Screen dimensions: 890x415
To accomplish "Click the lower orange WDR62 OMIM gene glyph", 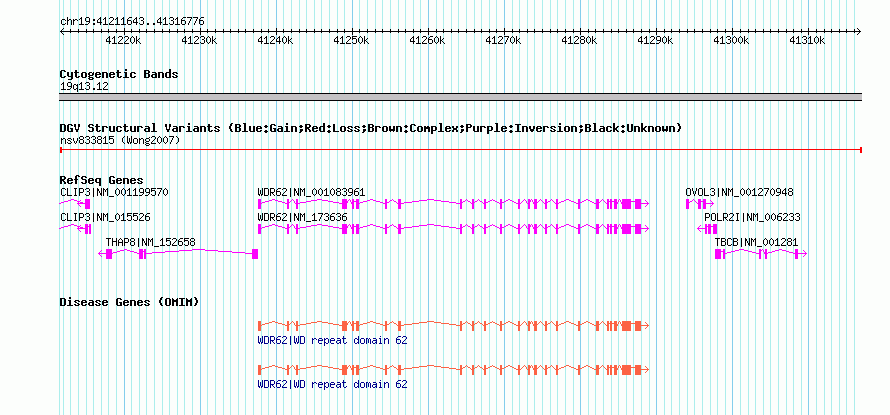I will [453, 370].
